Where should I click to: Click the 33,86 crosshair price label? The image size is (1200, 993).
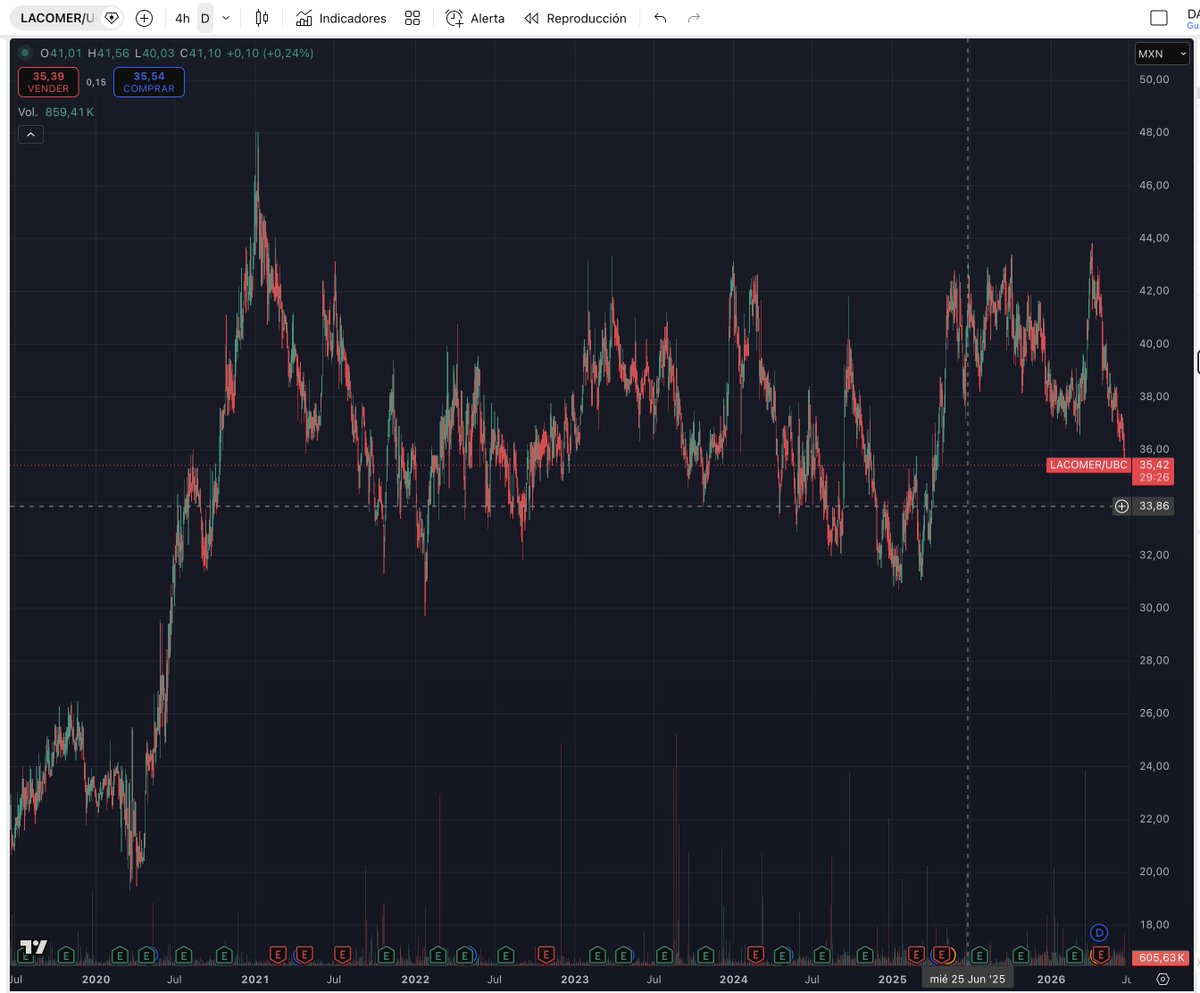pyautogui.click(x=1154, y=506)
